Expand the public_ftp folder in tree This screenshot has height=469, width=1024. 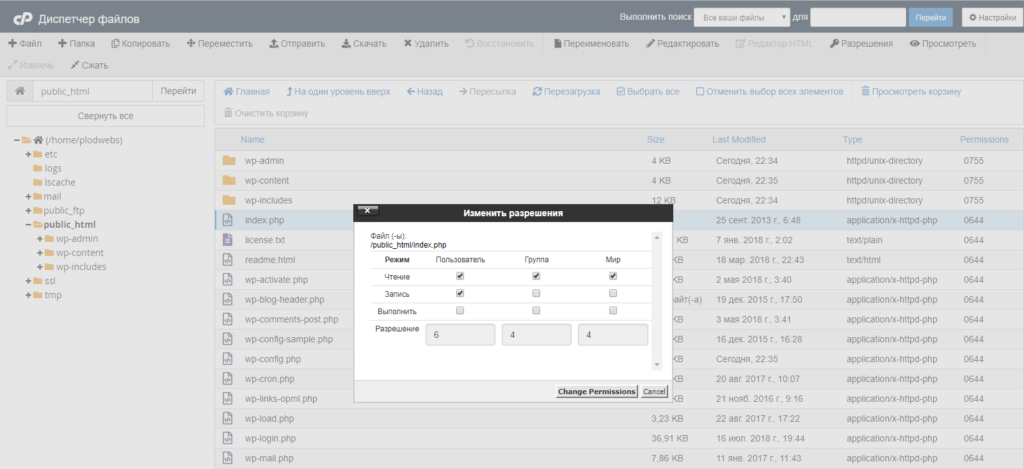click(x=29, y=210)
